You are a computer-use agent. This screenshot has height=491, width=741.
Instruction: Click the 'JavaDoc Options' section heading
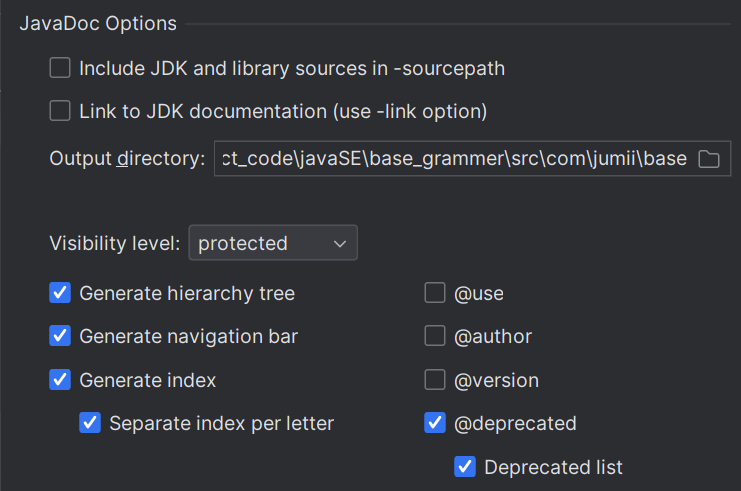pos(98,23)
